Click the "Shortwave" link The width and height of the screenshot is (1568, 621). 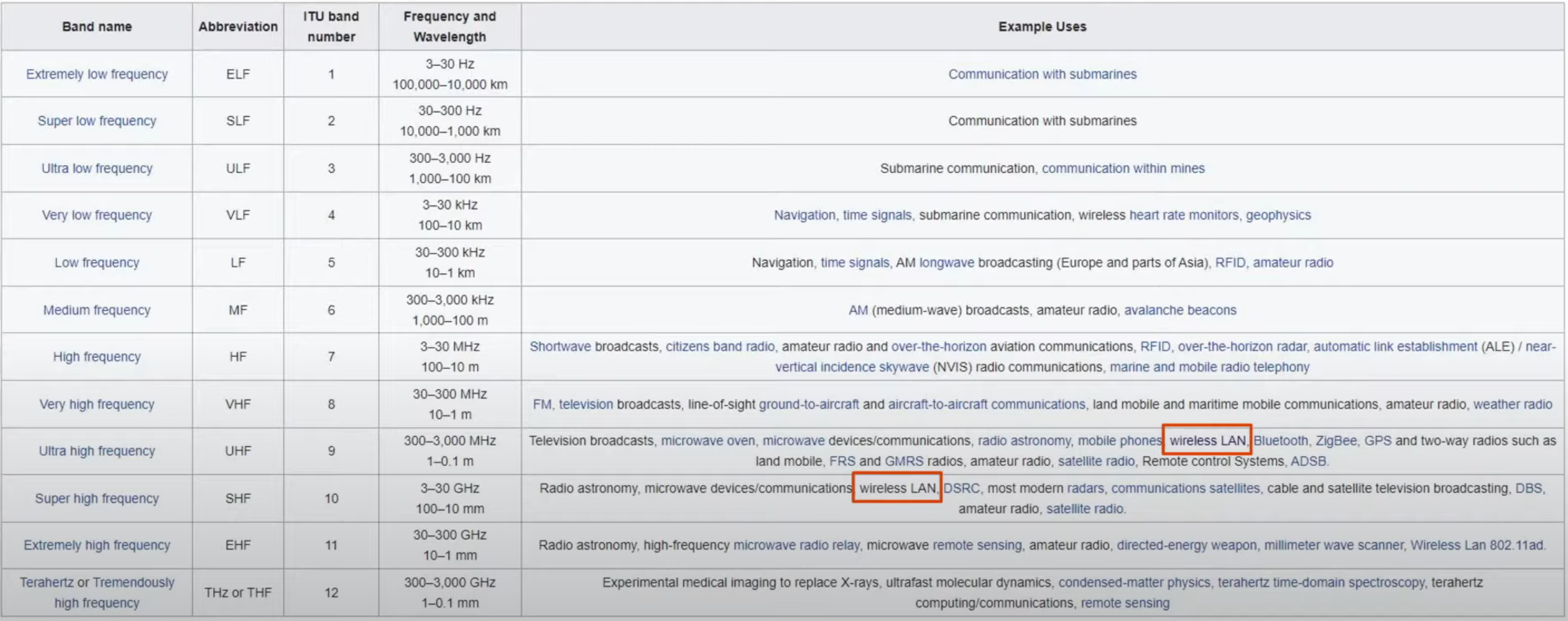tap(560, 347)
